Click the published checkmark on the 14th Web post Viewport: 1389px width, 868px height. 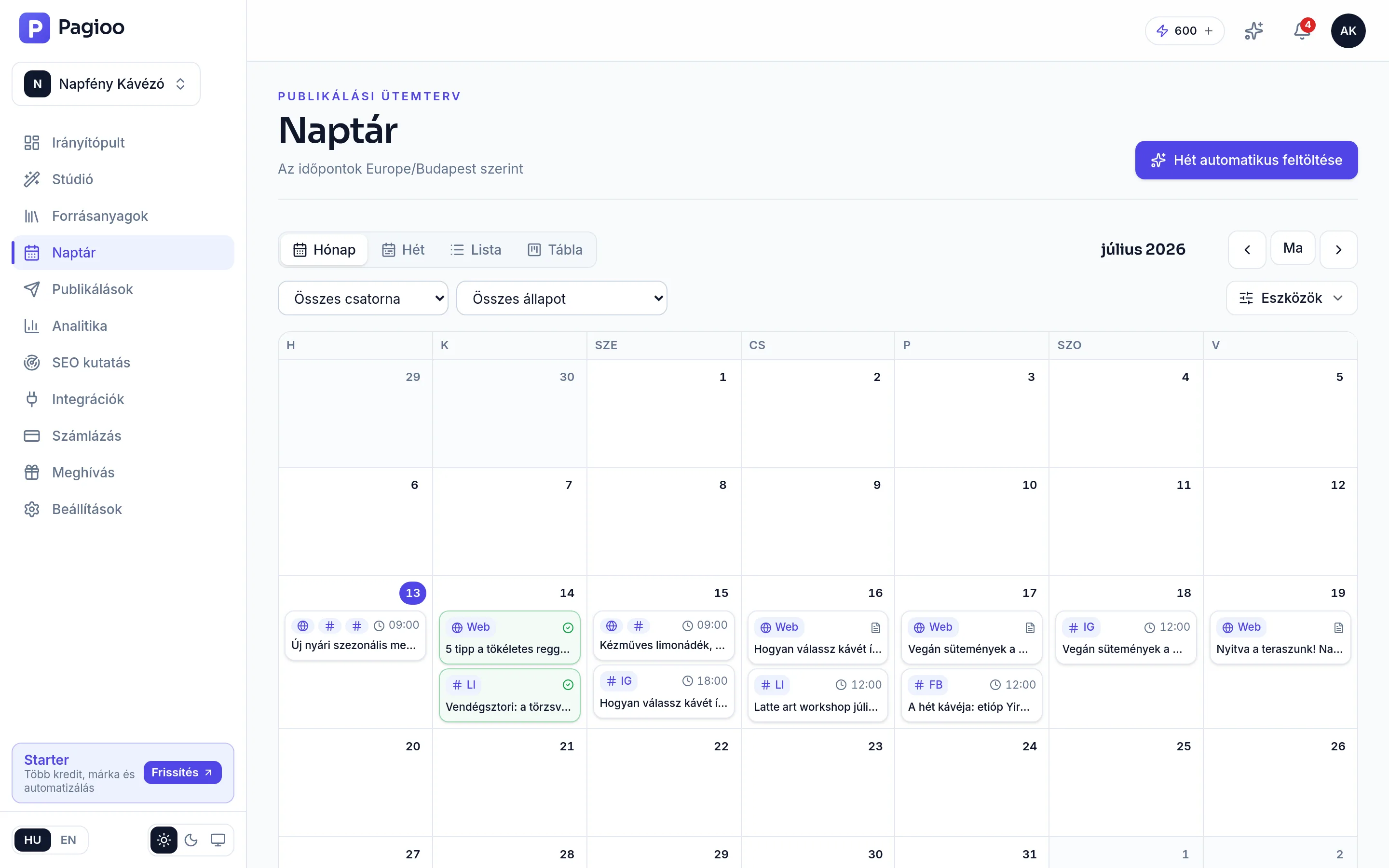(x=568, y=627)
